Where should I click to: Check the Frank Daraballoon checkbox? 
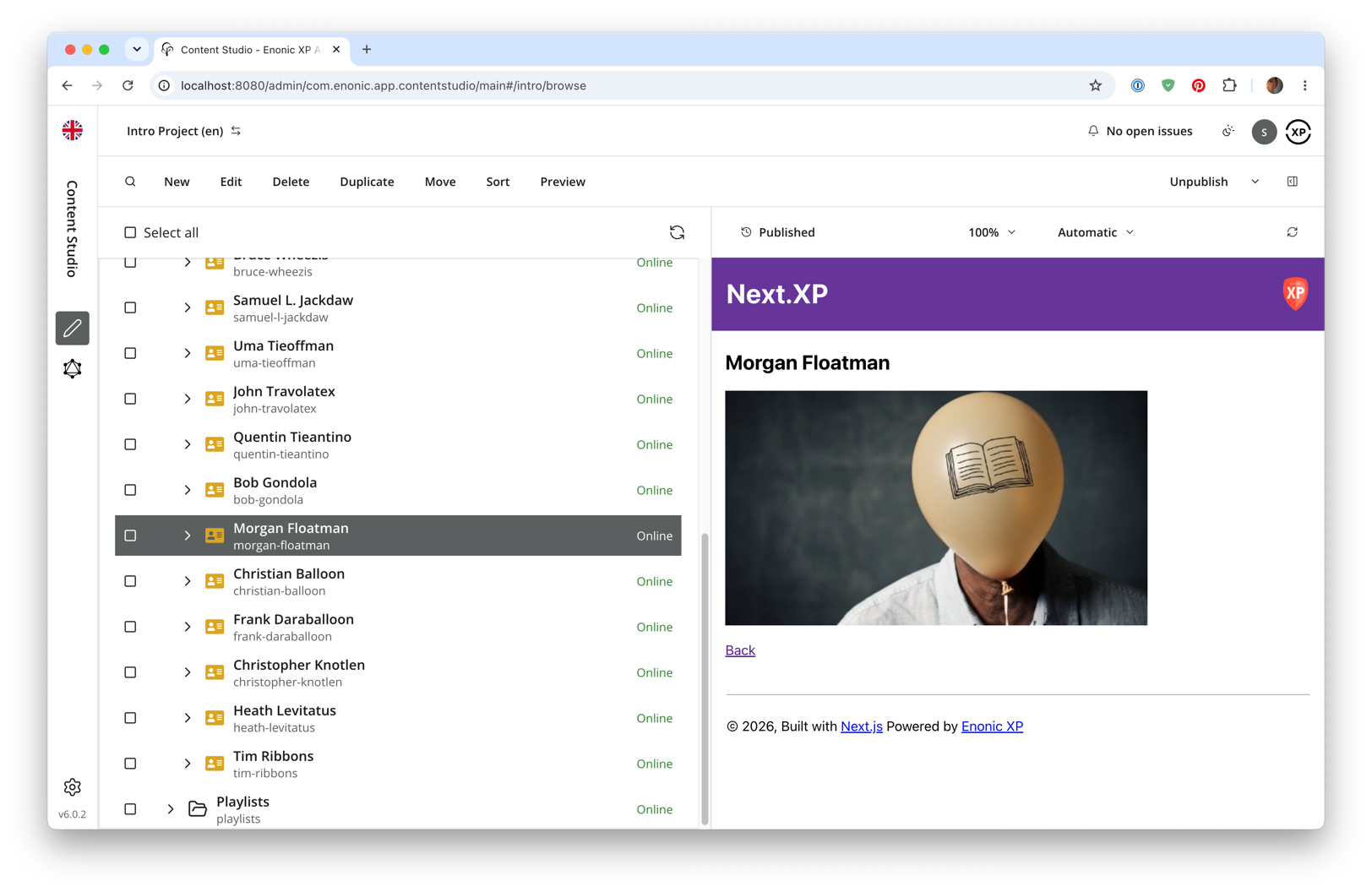click(130, 627)
